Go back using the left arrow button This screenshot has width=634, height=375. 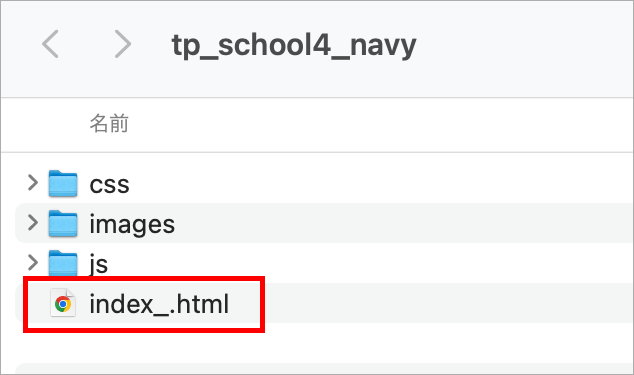tap(51, 44)
